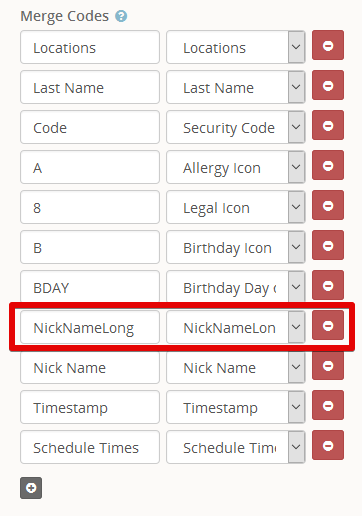Click the Merge Codes help question icon
The width and height of the screenshot is (362, 516).
pyautogui.click(x=121, y=16)
